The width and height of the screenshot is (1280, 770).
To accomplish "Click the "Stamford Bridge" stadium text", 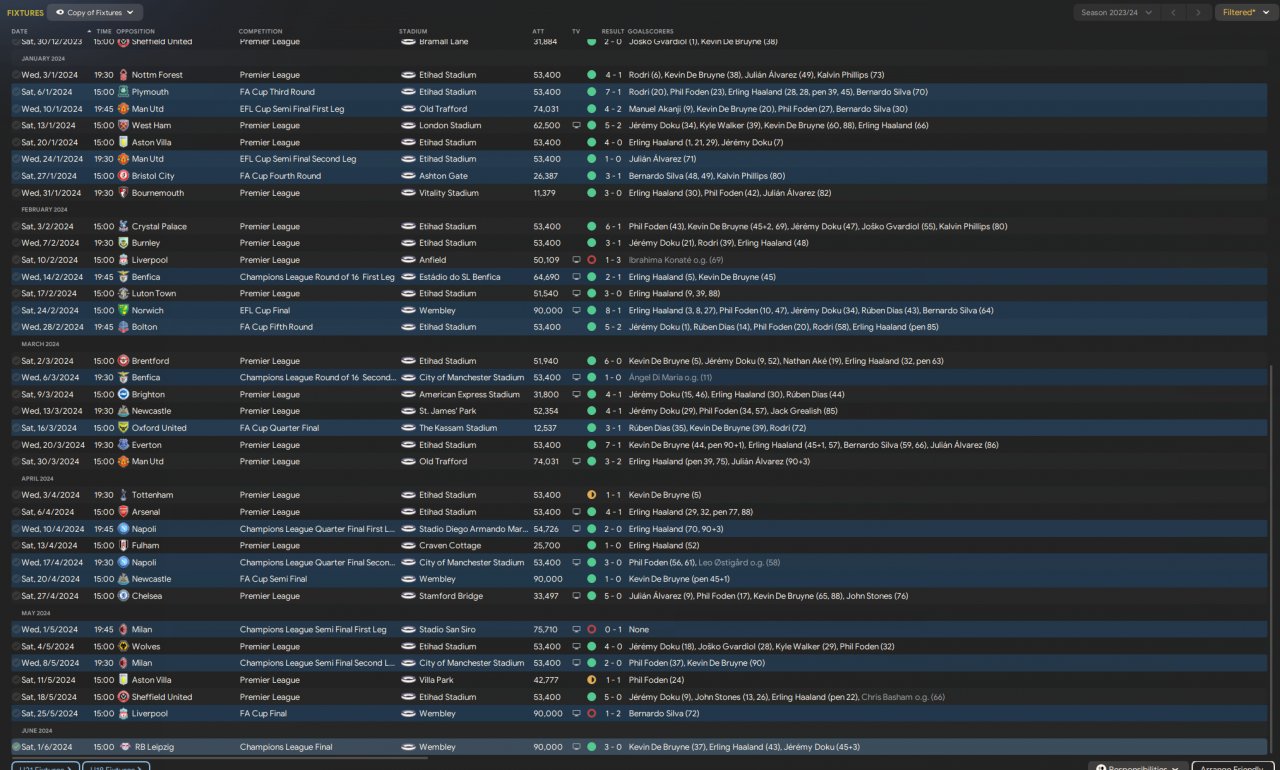I will (451, 596).
